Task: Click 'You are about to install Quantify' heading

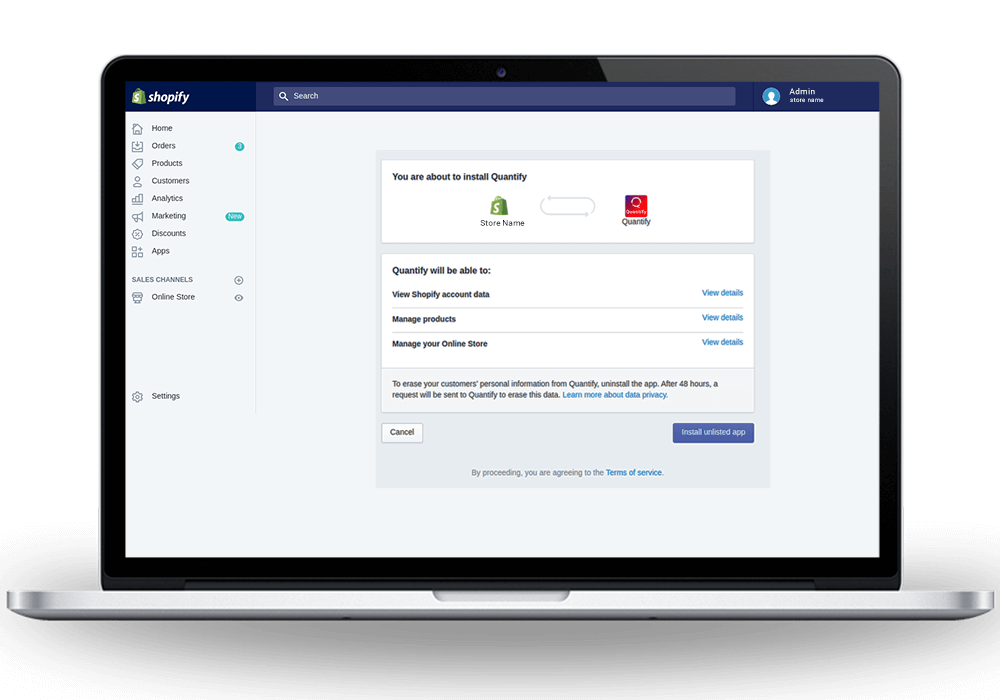Action: 459,177
